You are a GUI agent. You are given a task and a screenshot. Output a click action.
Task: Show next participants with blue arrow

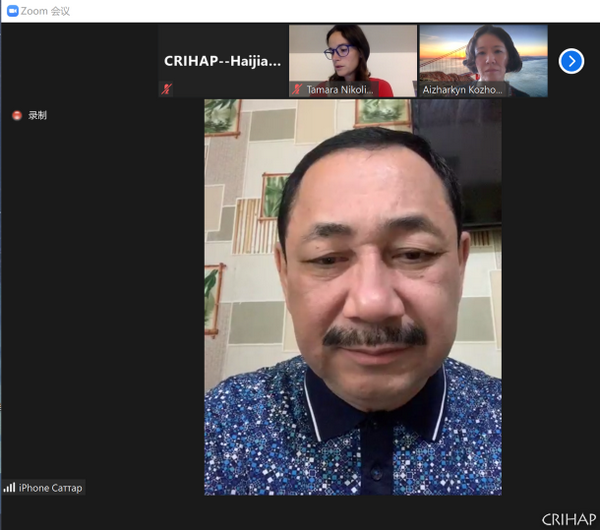[571, 61]
